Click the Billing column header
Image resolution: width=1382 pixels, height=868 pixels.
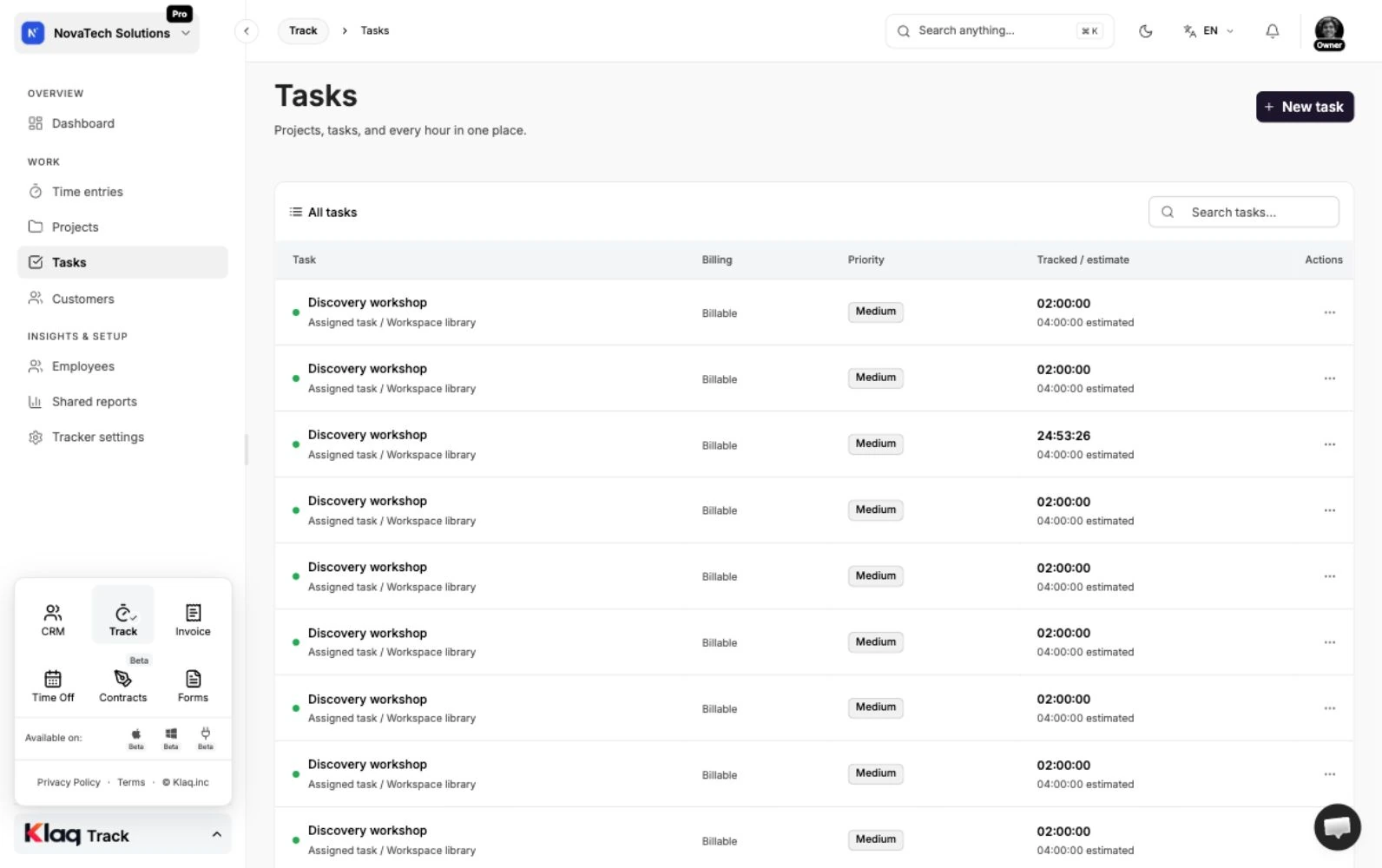(717, 260)
